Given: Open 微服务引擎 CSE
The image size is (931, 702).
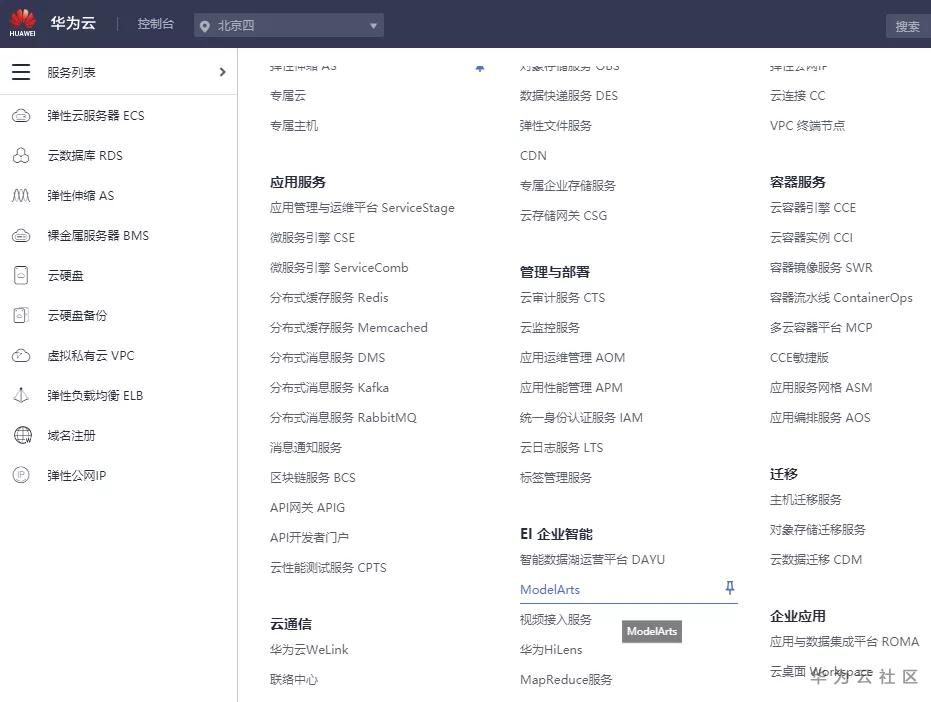Looking at the screenshot, I should 312,238.
